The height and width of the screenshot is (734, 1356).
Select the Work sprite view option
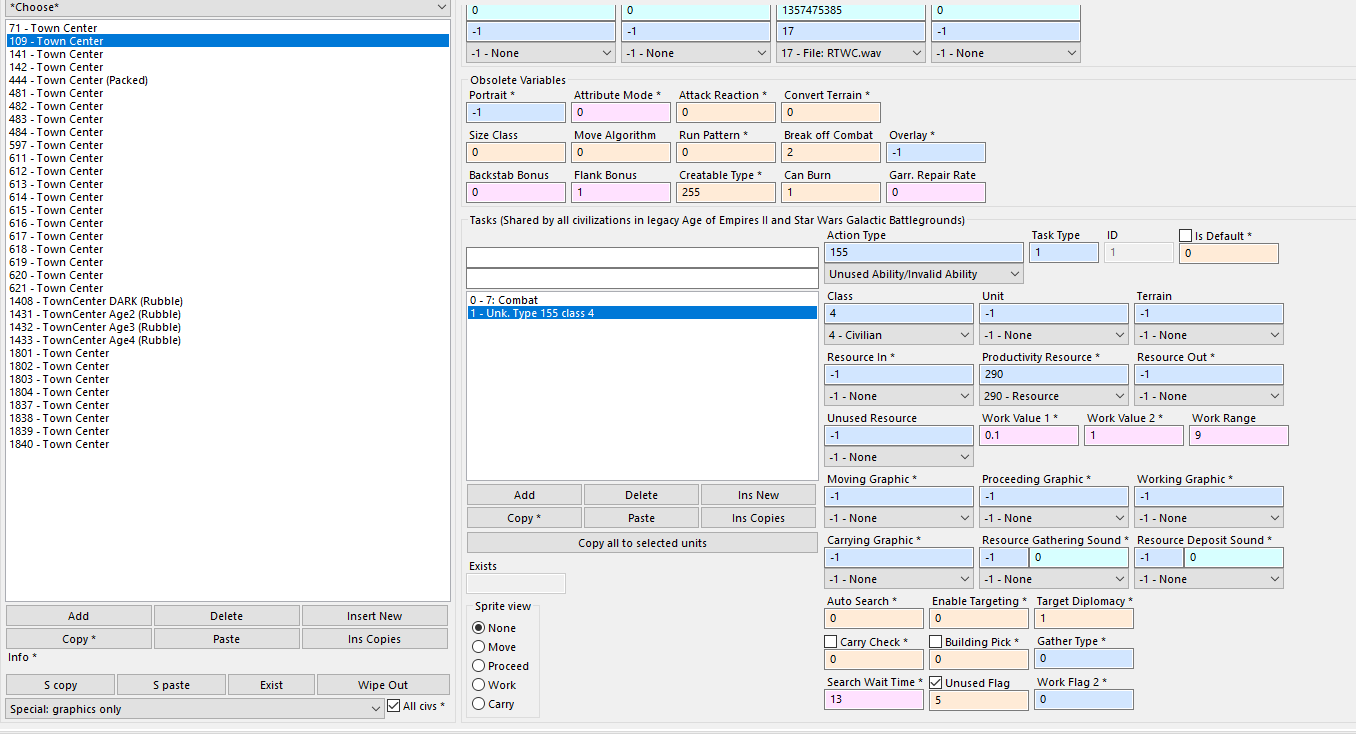tap(479, 685)
